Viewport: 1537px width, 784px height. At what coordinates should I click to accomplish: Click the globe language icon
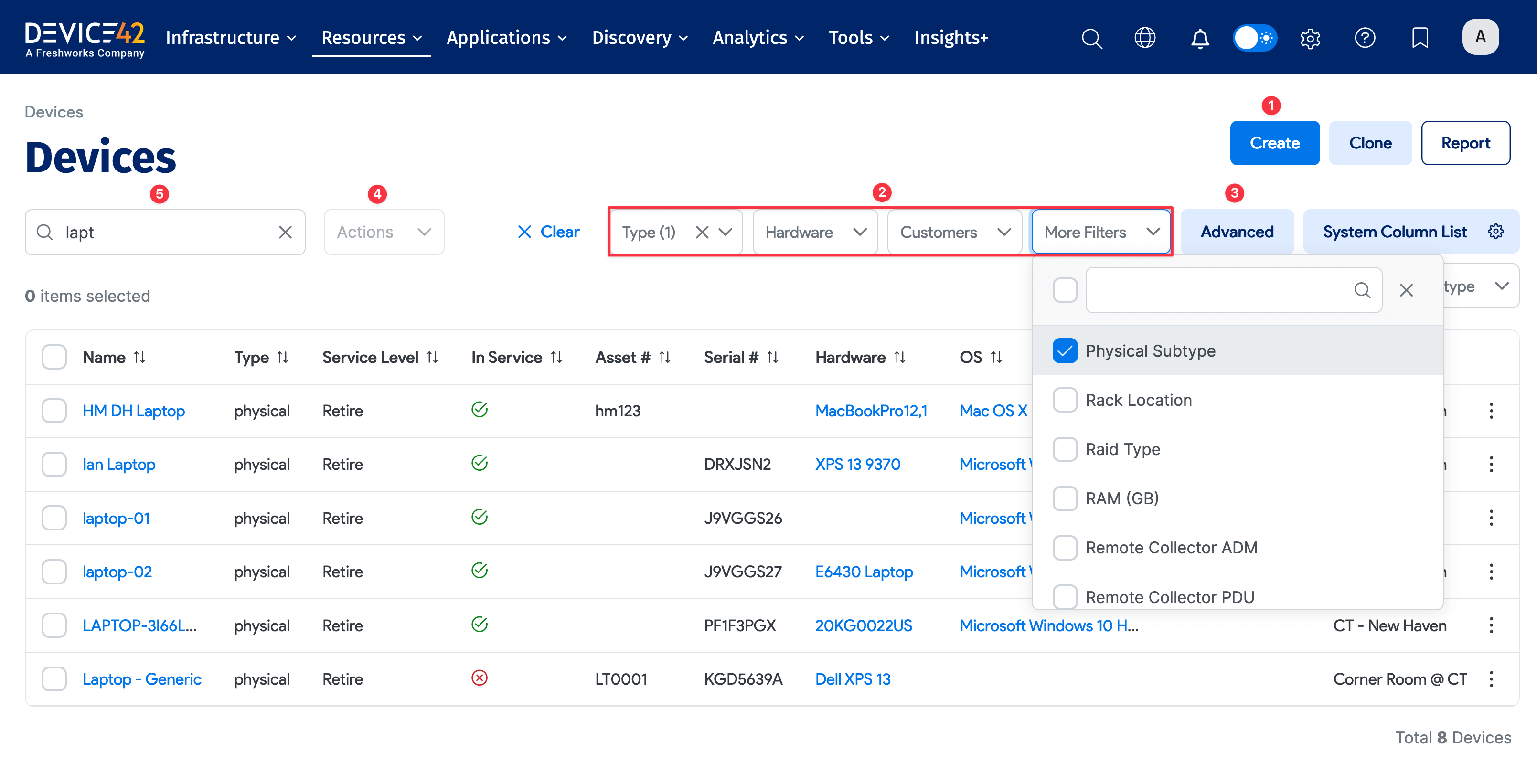tap(1145, 38)
